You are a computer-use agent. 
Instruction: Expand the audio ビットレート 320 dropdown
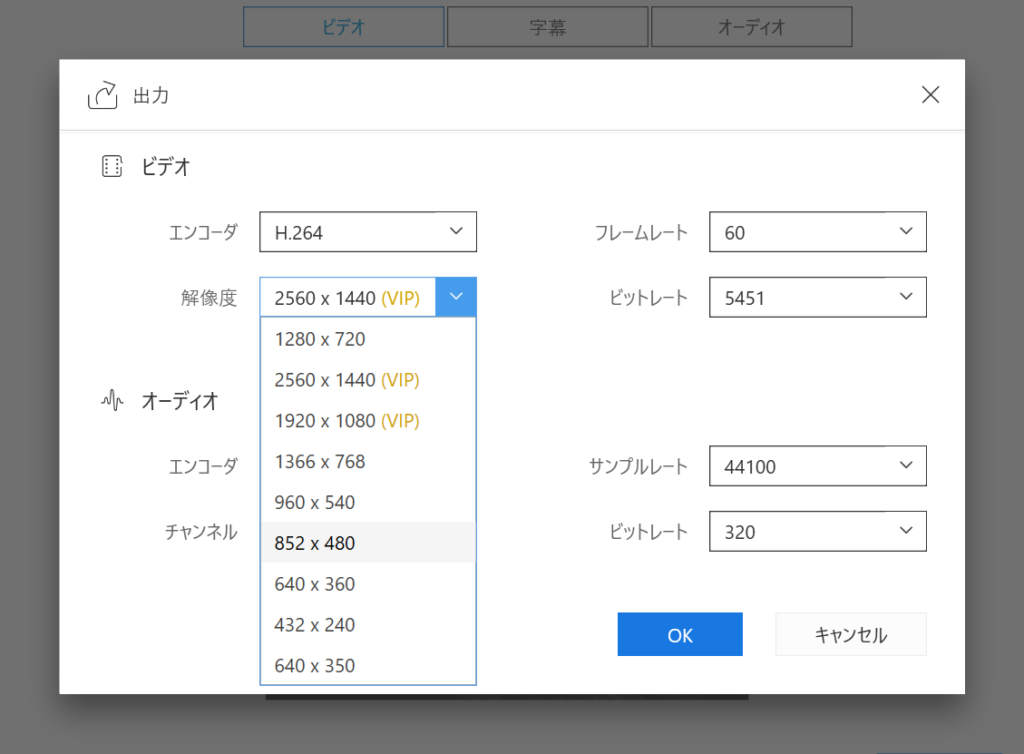coord(818,531)
